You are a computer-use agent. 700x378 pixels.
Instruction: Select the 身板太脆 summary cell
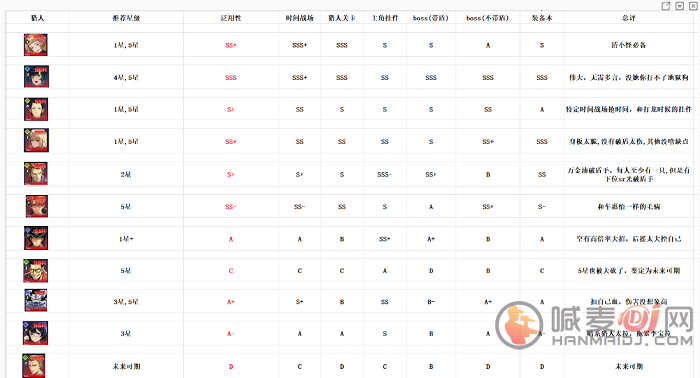click(629, 142)
